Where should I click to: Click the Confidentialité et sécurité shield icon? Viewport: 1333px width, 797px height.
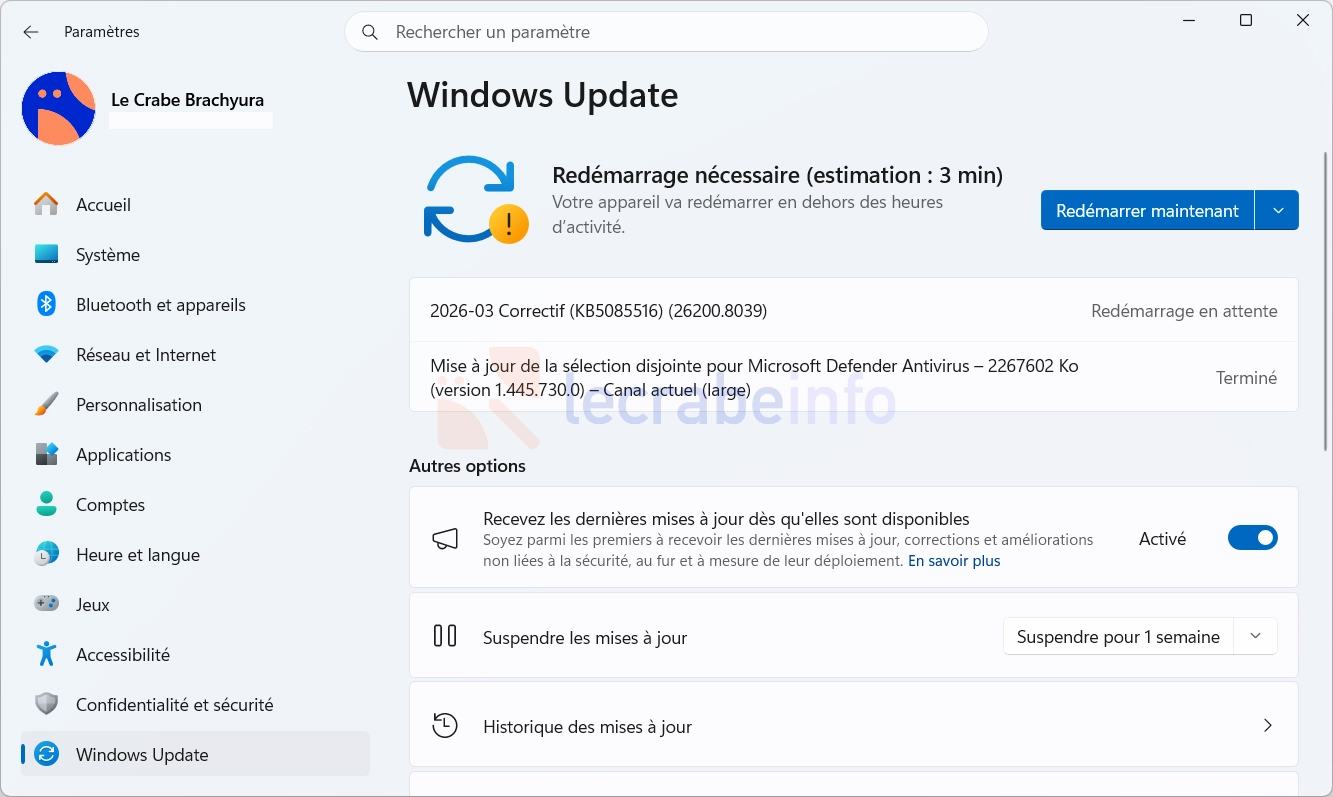(46, 705)
